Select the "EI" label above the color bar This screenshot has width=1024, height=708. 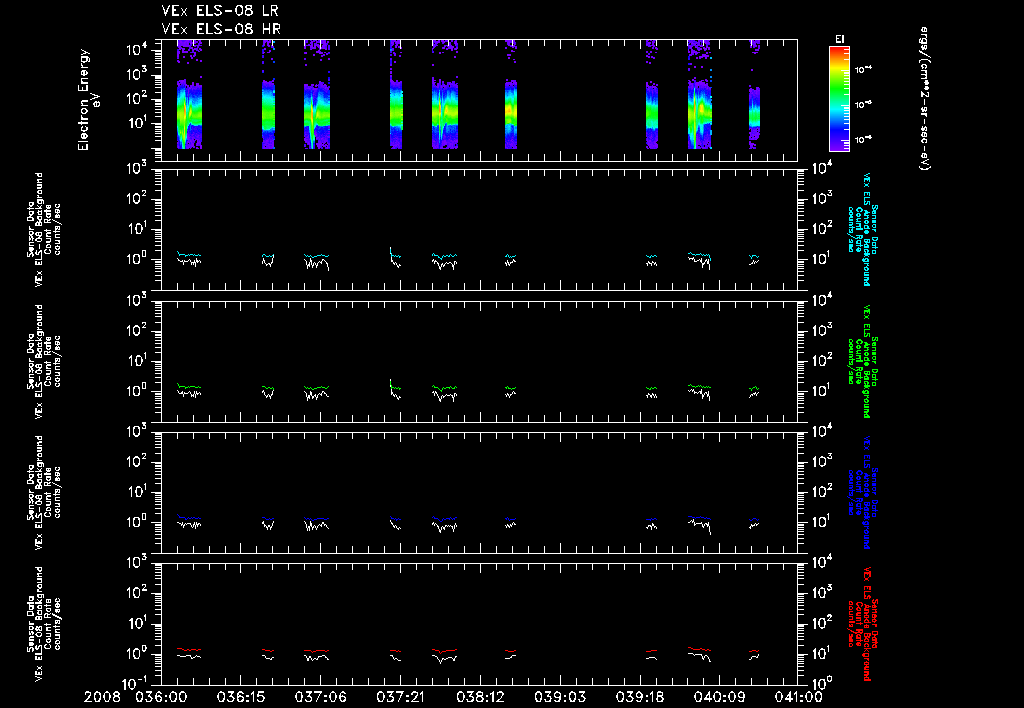click(x=839, y=39)
